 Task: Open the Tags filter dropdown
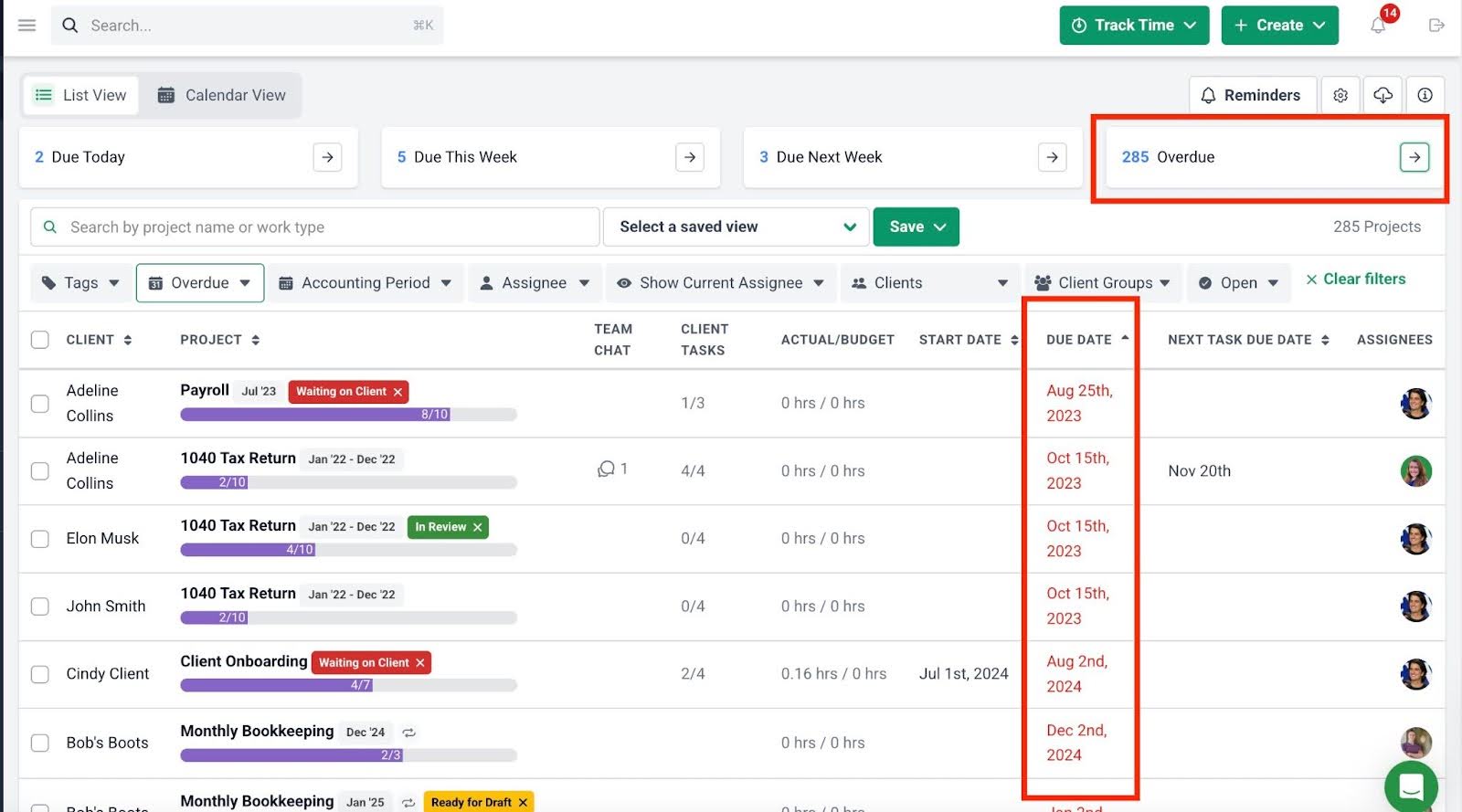pos(81,283)
